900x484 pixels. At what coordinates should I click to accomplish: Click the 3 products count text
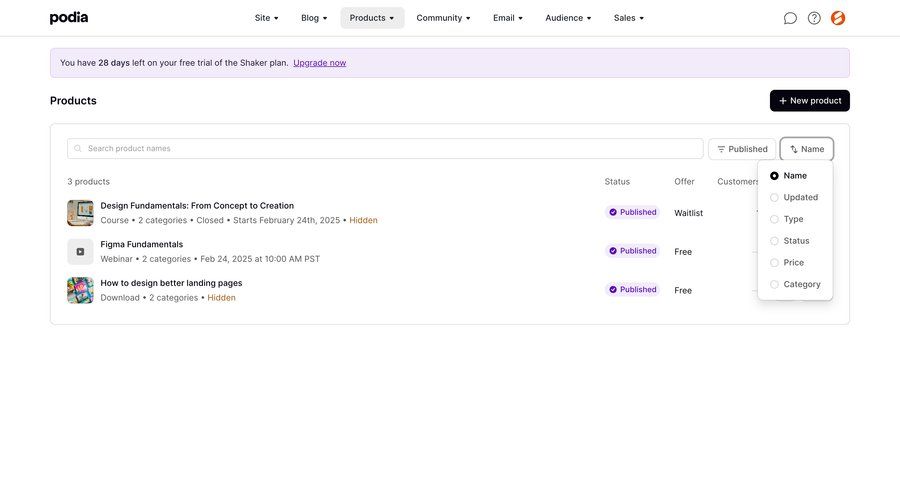(88, 181)
